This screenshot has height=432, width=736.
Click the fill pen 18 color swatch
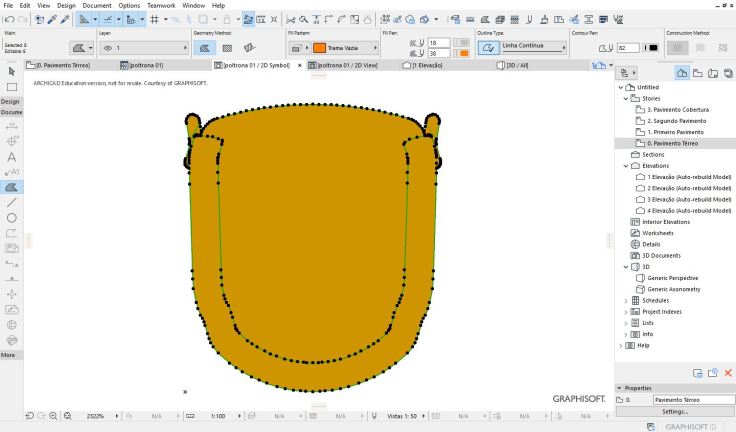462,43
